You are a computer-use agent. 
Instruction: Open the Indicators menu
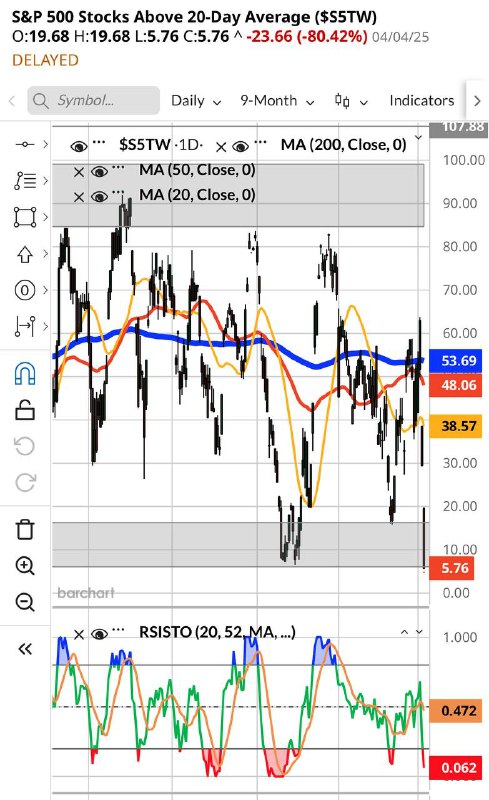coord(422,101)
